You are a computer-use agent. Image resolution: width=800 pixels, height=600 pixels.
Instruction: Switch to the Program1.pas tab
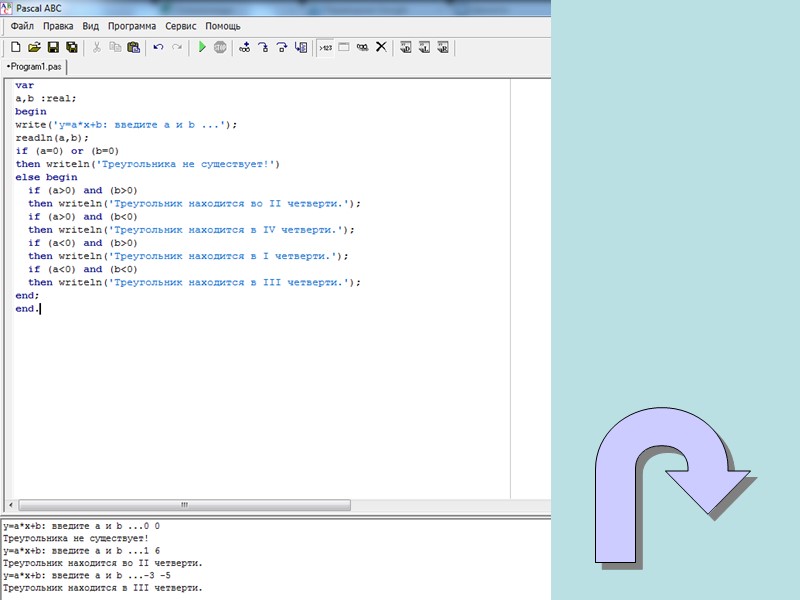pyautogui.click(x=35, y=66)
